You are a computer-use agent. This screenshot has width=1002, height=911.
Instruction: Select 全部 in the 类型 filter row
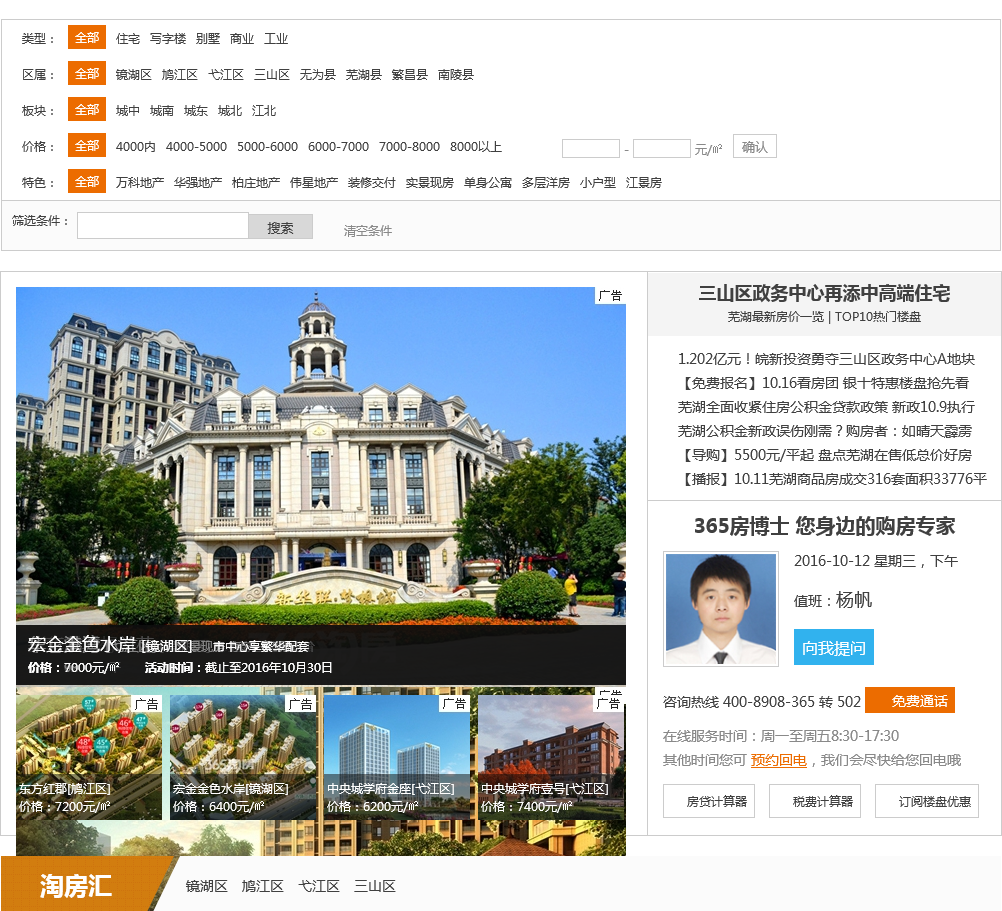(87, 38)
